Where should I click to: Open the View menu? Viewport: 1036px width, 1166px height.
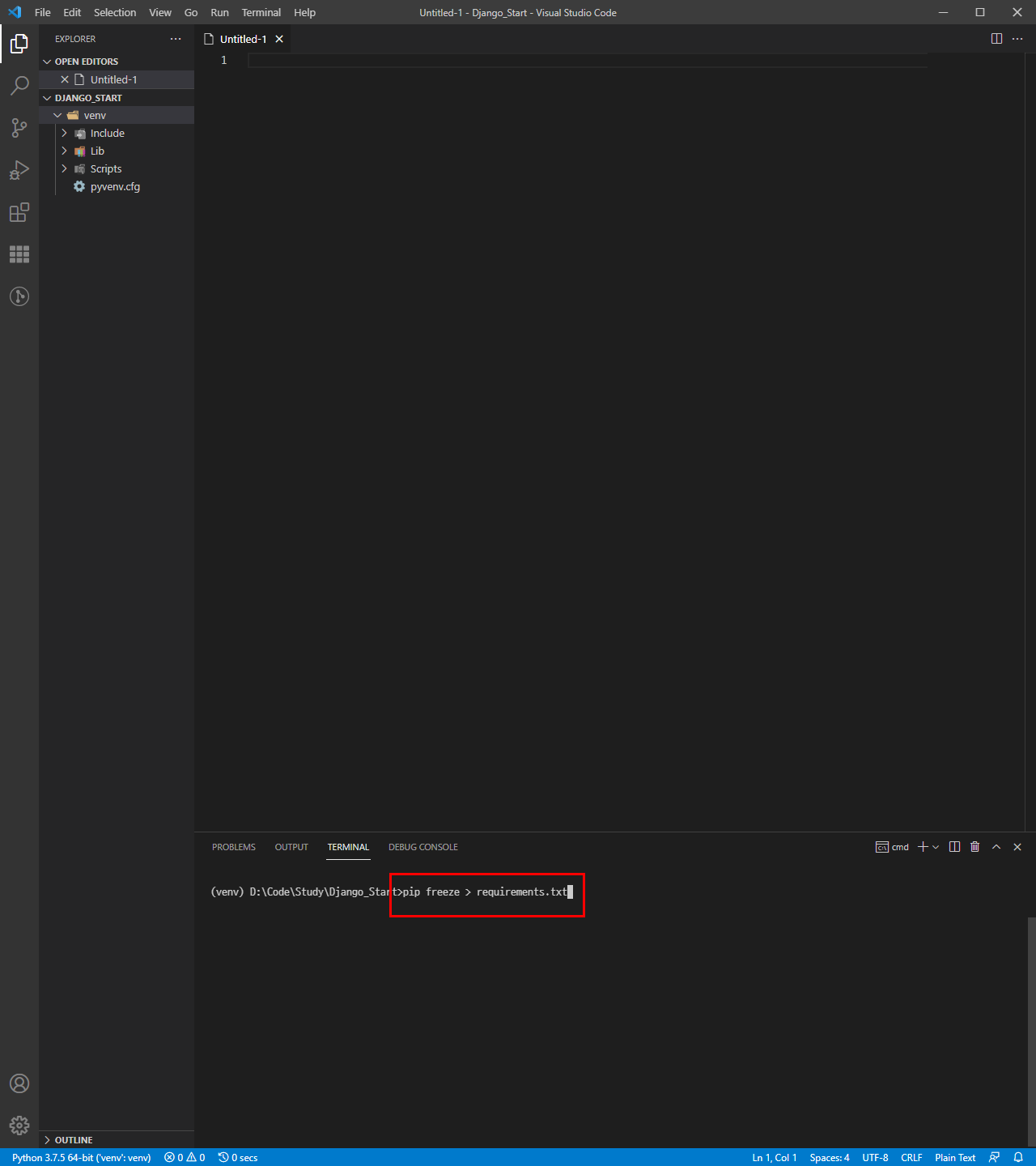coord(160,12)
